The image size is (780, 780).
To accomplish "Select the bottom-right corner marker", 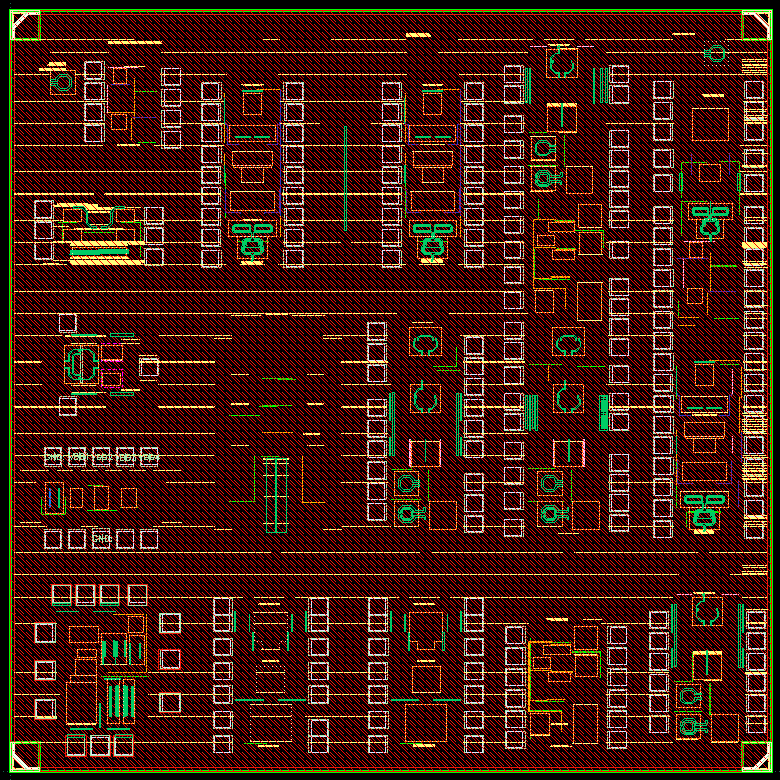I will [x=755, y=756].
